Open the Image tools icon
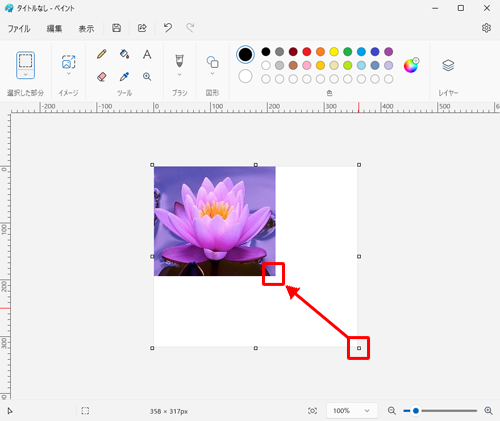 coord(69,62)
